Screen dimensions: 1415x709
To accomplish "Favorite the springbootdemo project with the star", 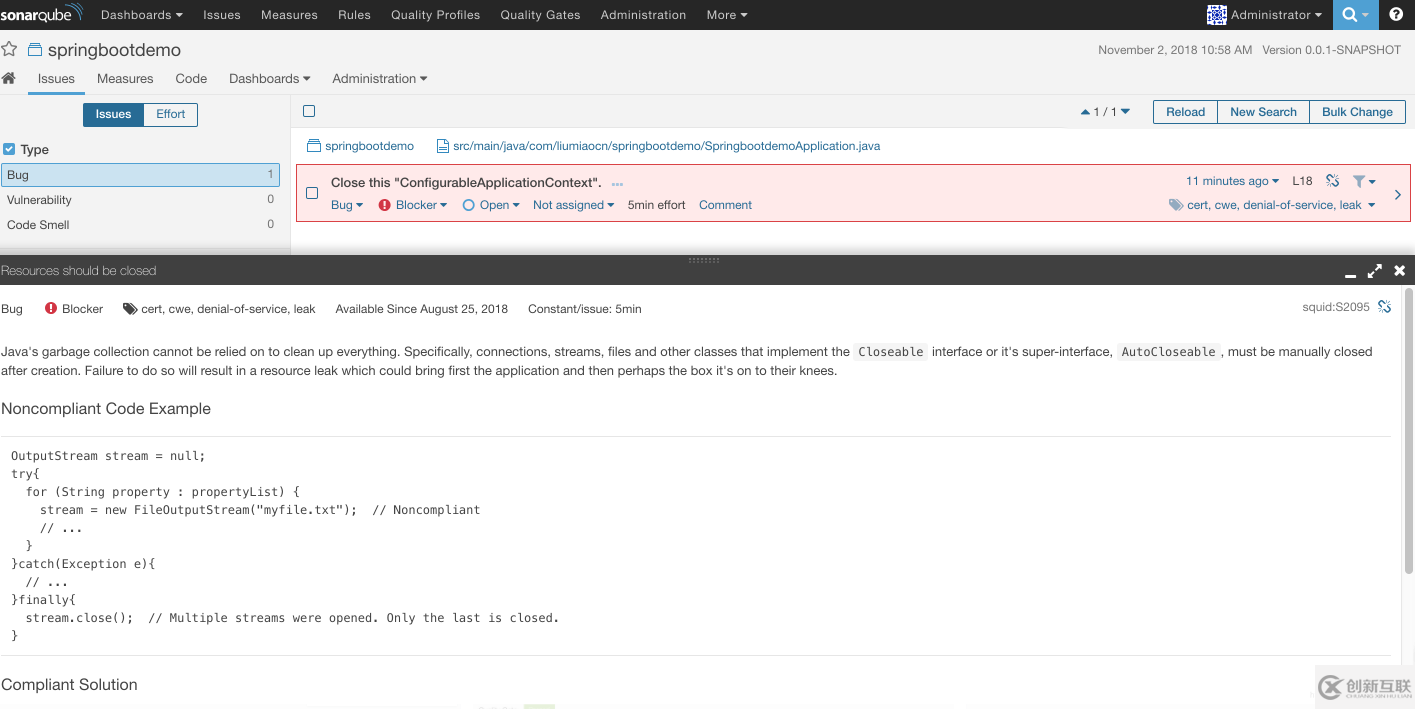I will coord(9,49).
